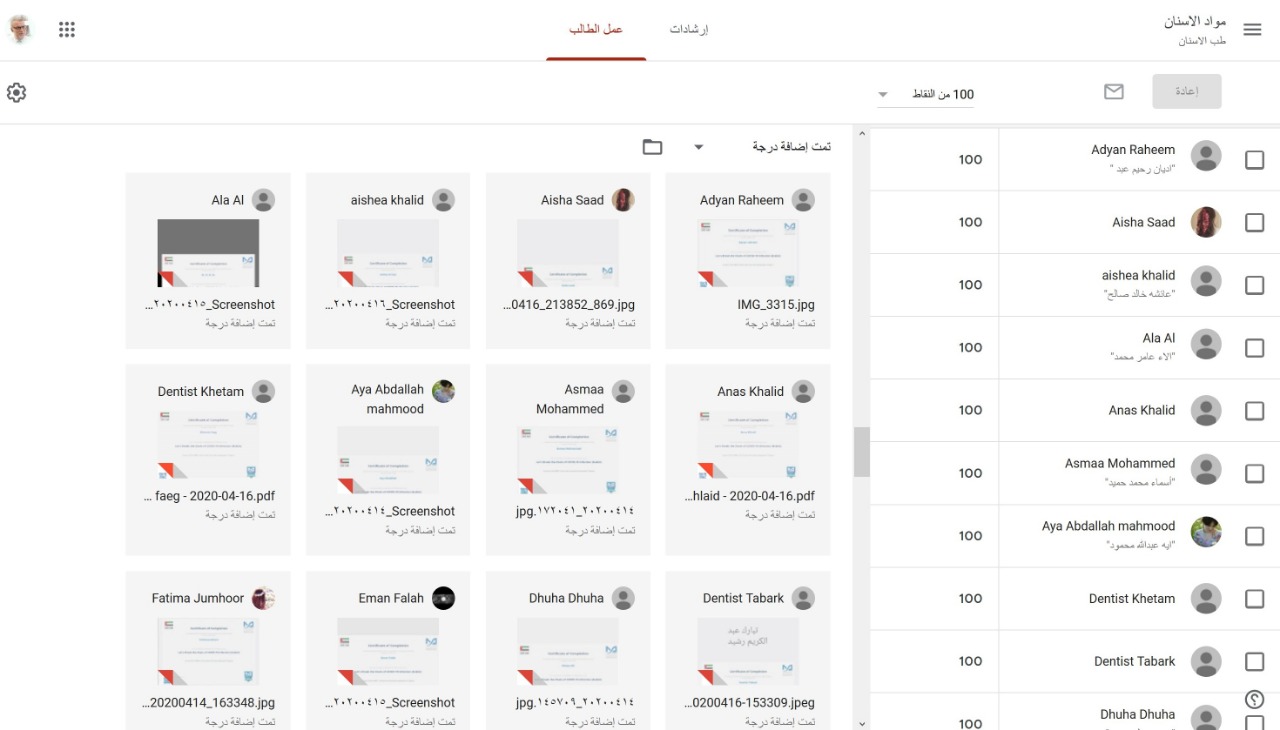Click the إعادة return button
The height and width of the screenshot is (730, 1280).
(x=1186, y=92)
